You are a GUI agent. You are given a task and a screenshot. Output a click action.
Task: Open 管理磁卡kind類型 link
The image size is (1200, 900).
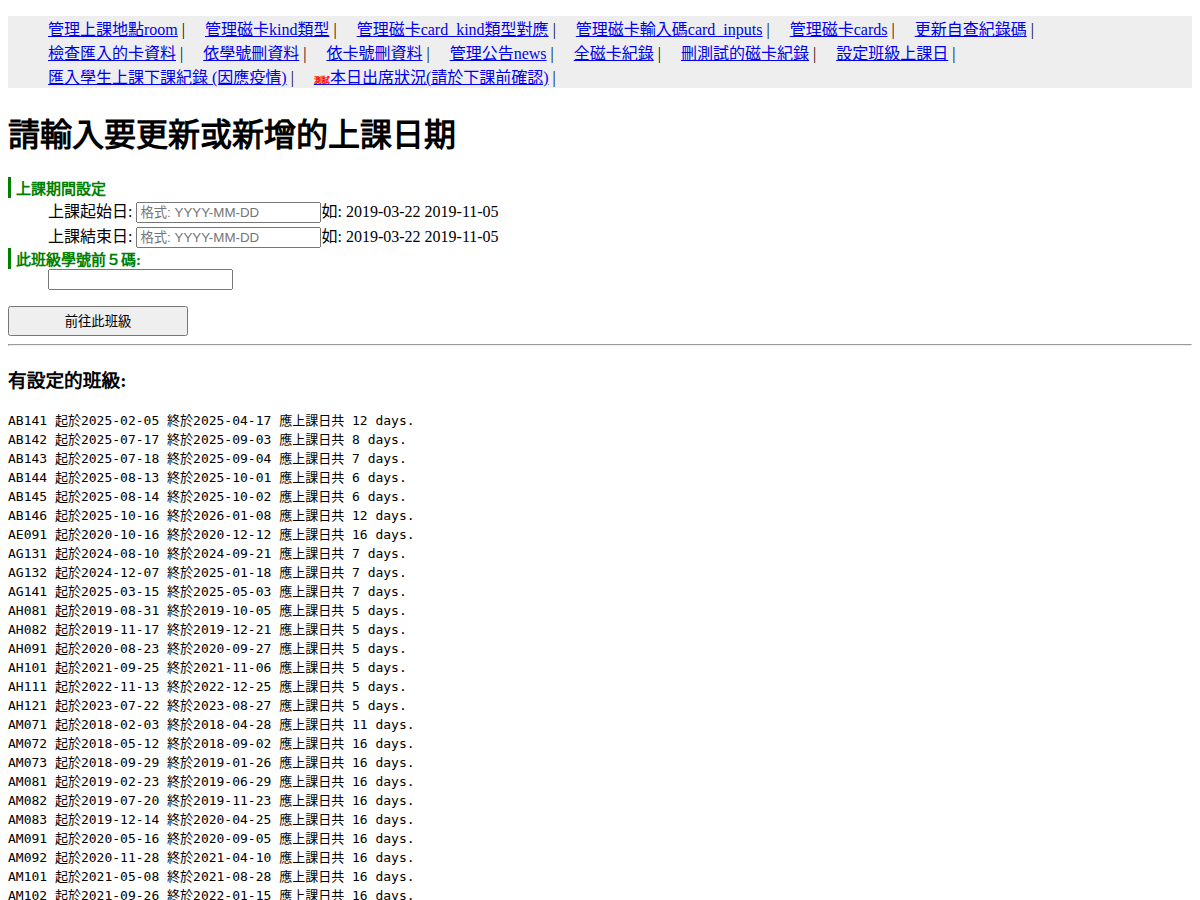(267, 30)
